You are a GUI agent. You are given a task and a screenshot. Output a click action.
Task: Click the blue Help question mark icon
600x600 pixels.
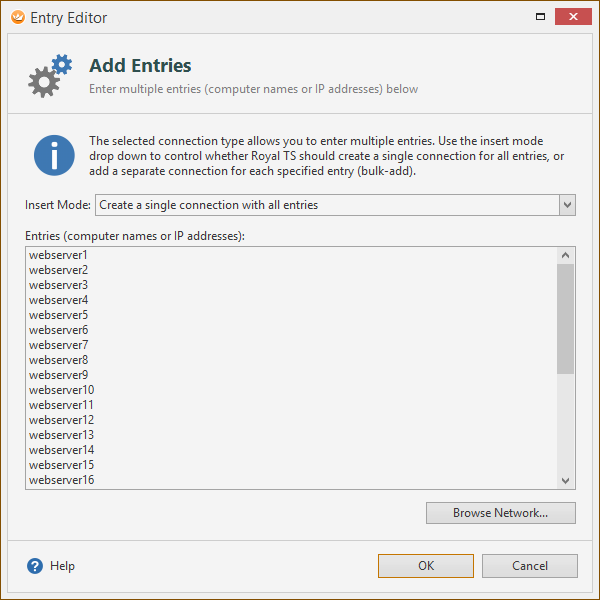[x=35, y=566]
